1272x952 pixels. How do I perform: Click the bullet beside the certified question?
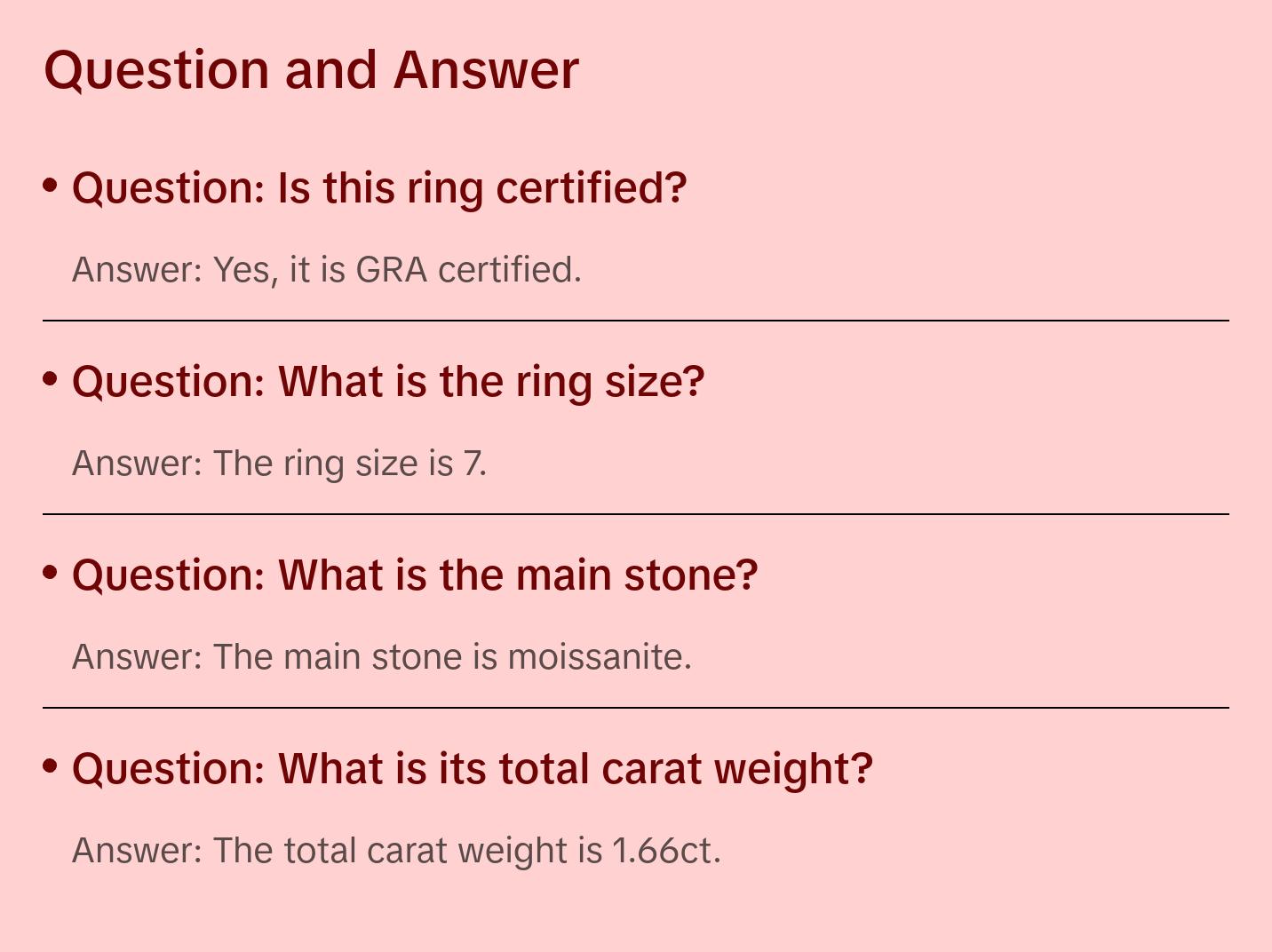pos(51,186)
